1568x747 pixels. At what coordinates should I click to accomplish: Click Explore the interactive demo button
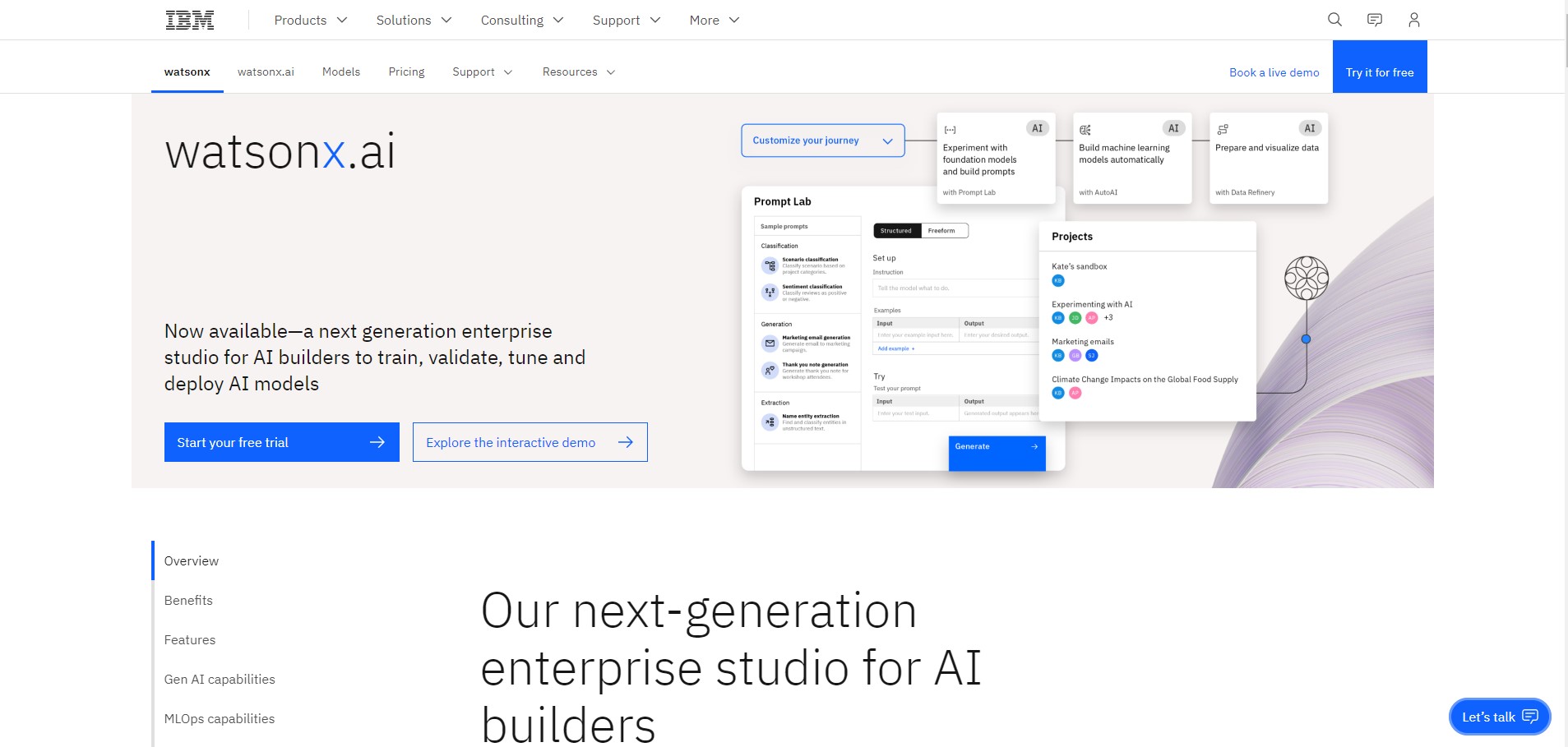click(x=530, y=442)
